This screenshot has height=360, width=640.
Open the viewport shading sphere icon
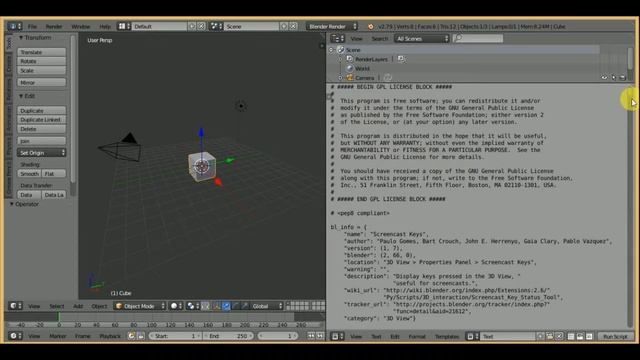pos(176,306)
